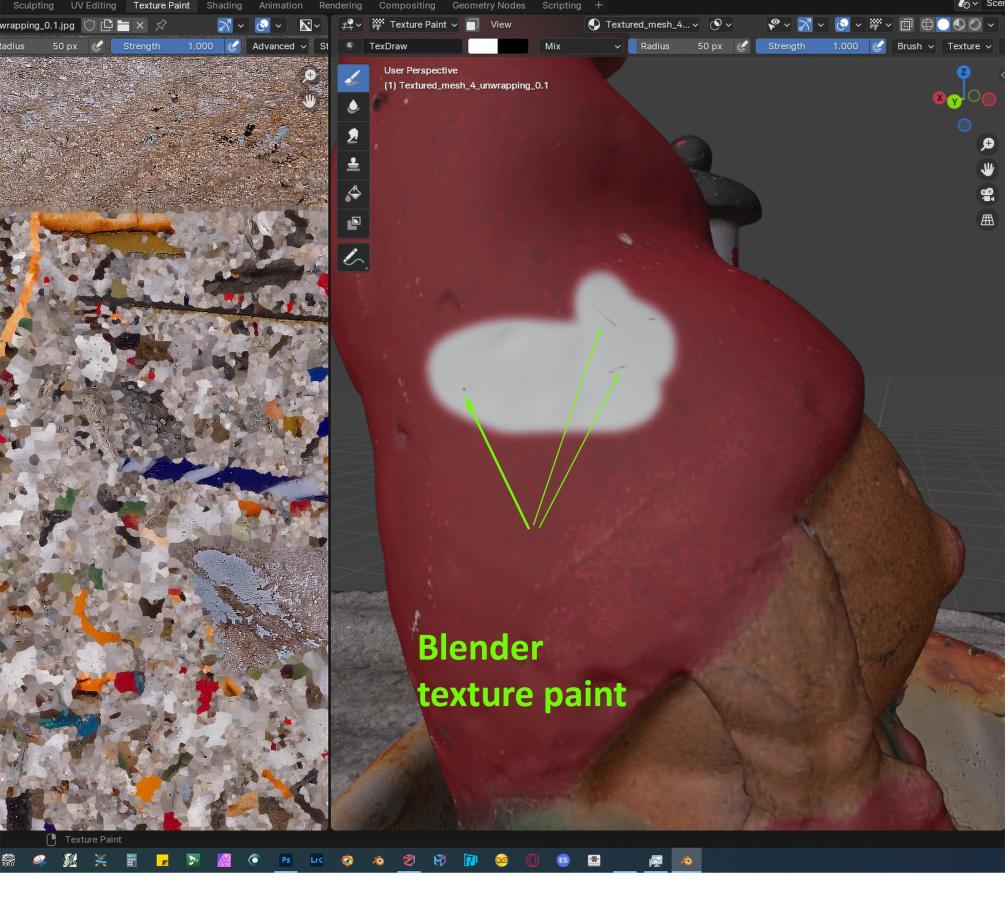
Task: Enable solid viewport shading mode
Action: [943, 25]
